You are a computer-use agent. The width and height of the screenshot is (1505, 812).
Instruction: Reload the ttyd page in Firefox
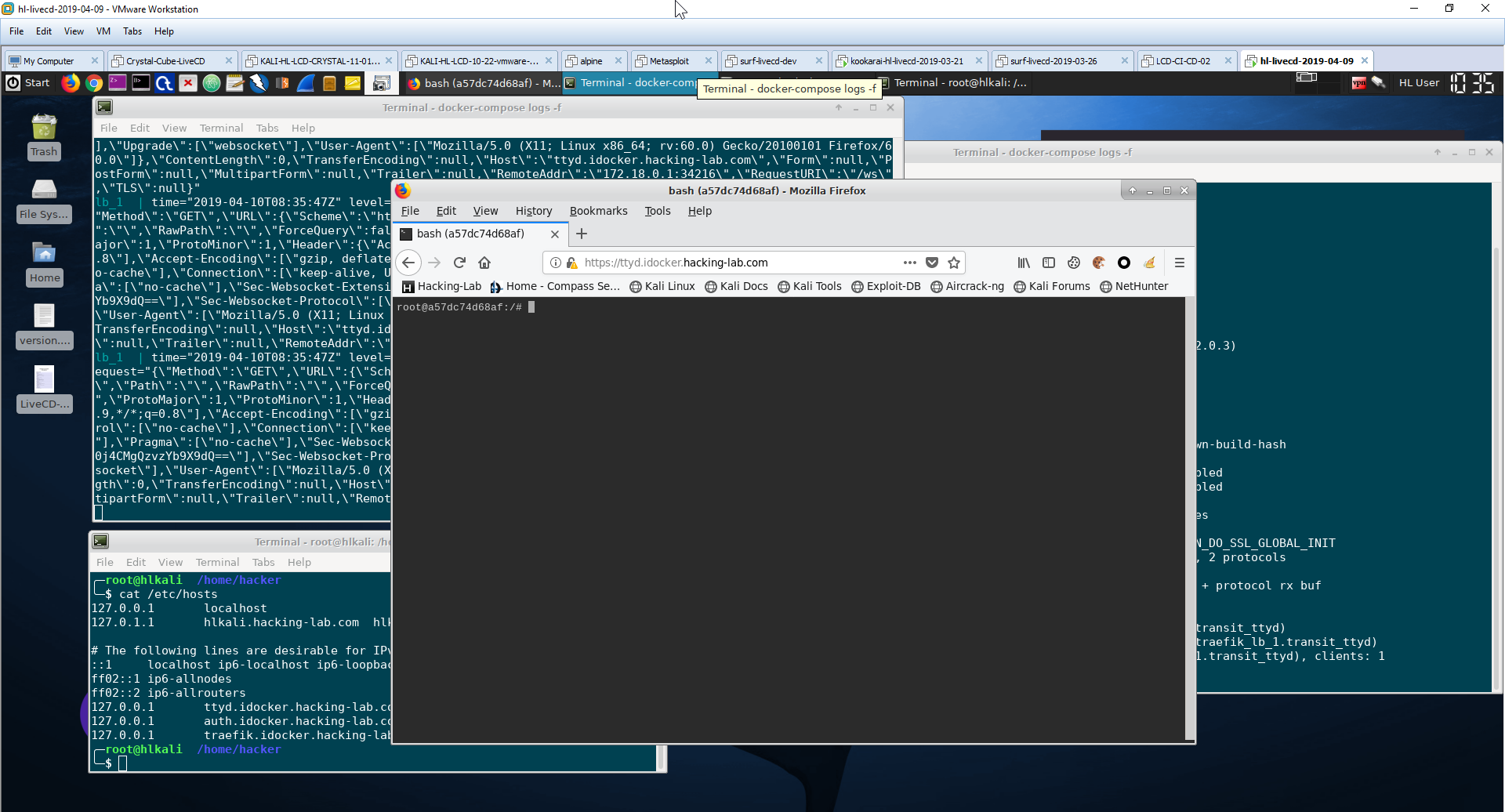click(x=459, y=263)
